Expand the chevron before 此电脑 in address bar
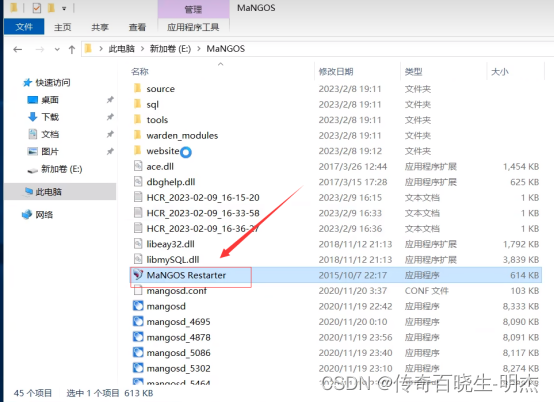 (x=101, y=49)
